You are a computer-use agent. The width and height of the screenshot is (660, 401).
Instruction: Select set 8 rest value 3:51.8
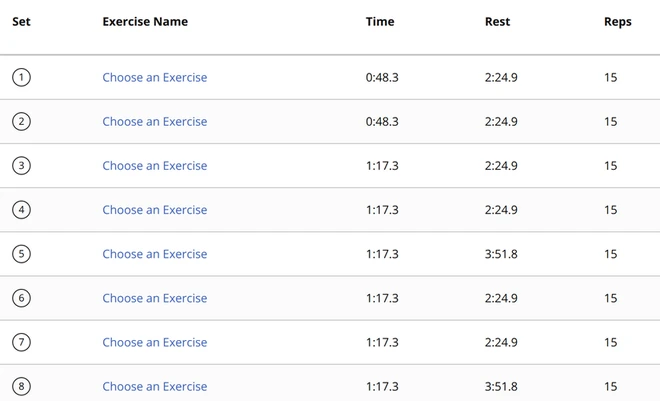pyautogui.click(x=501, y=386)
